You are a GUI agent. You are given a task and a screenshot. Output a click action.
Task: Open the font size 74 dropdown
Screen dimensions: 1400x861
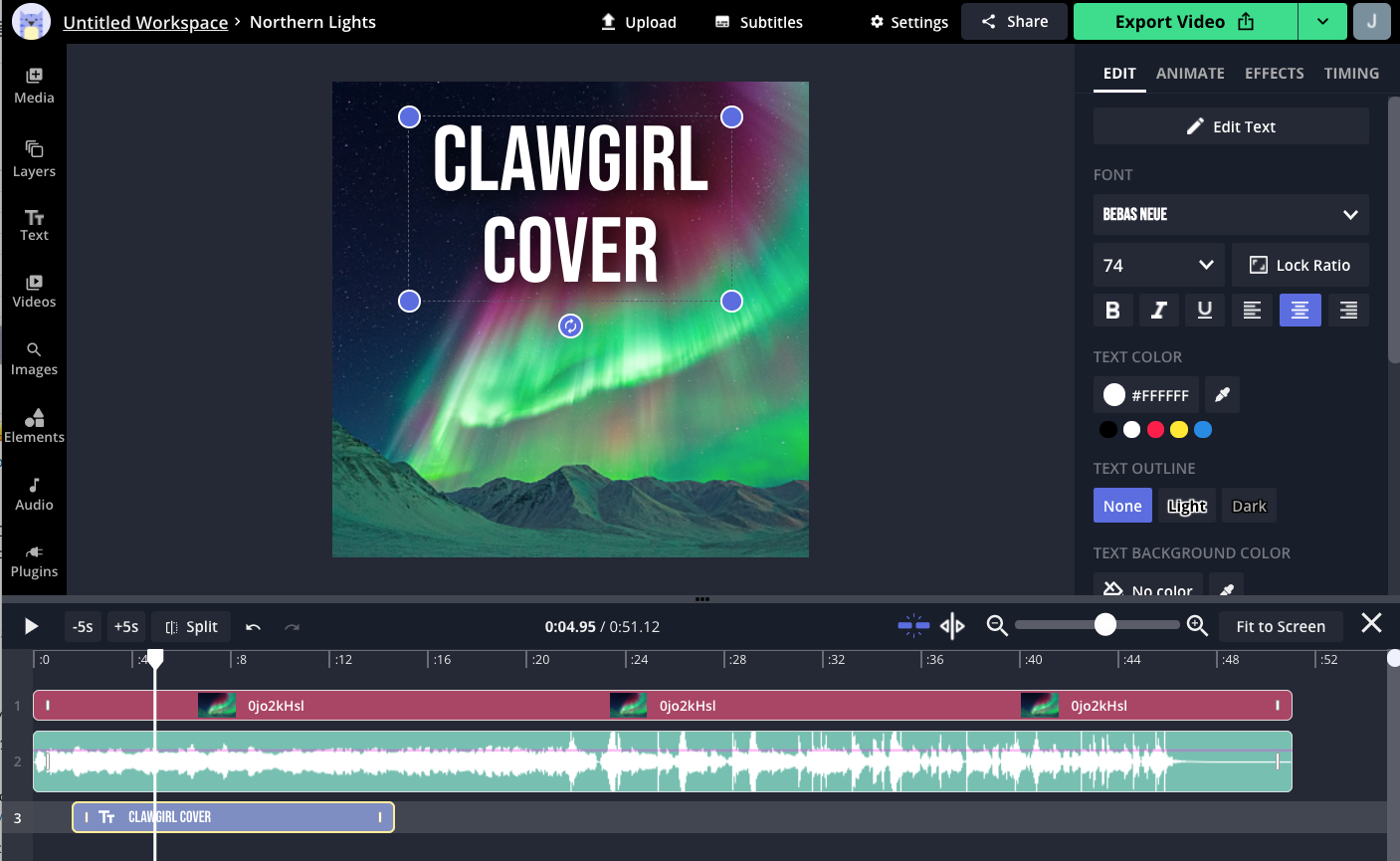click(1158, 265)
